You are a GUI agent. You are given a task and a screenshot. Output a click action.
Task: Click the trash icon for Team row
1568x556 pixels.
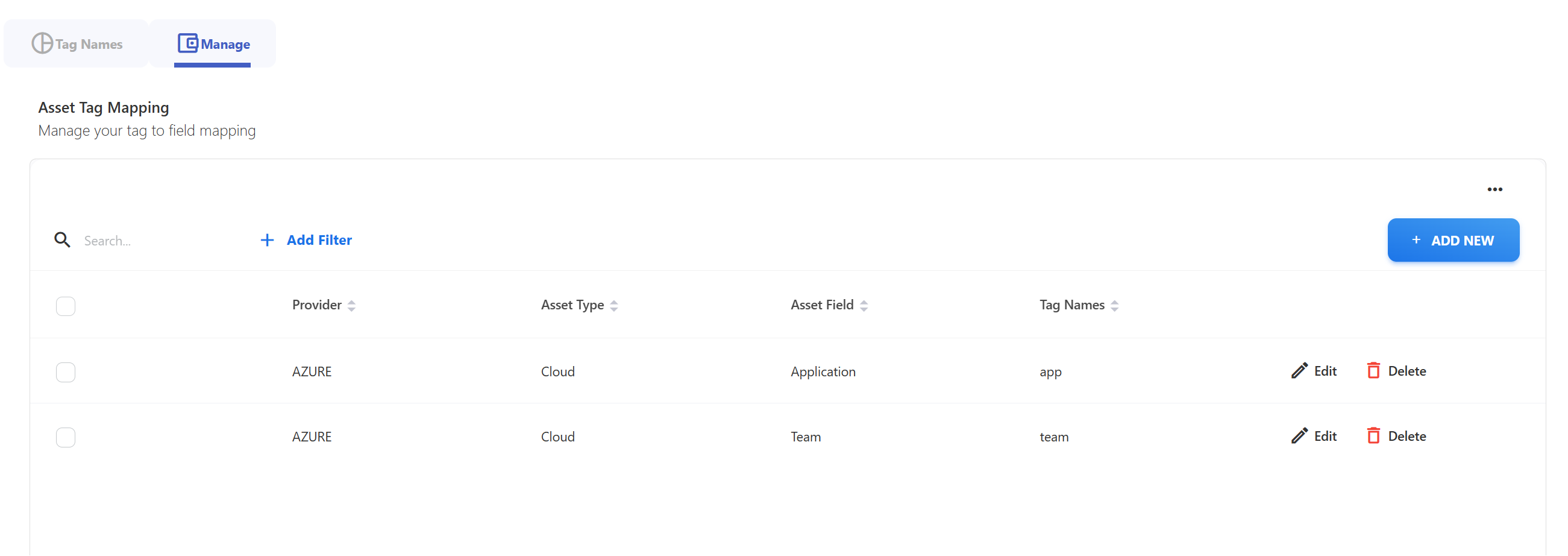1373,436
